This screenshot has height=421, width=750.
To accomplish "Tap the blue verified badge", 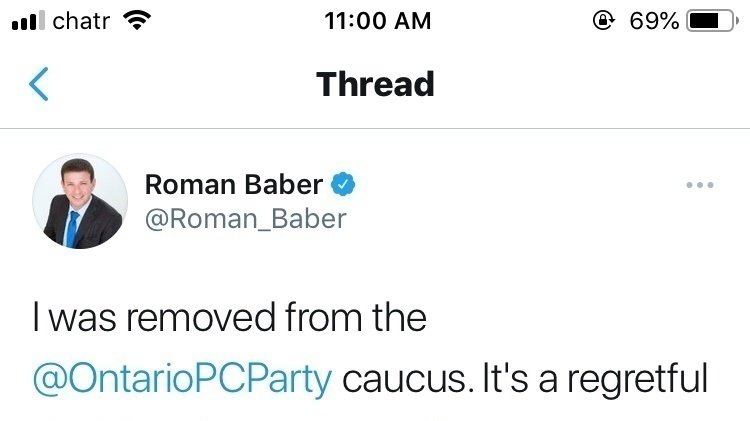I will click(344, 184).
